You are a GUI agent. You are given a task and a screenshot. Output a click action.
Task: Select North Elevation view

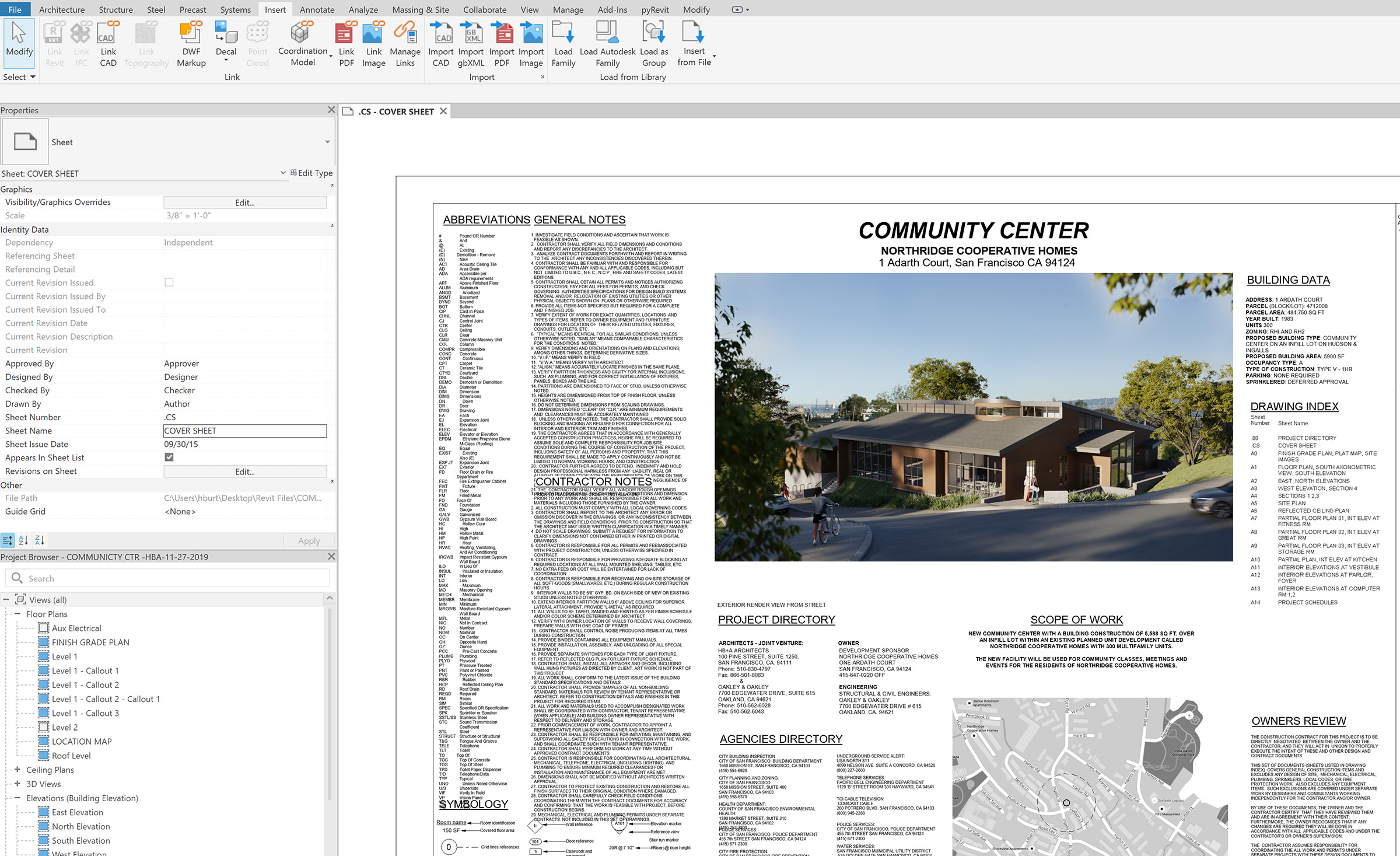(81, 826)
